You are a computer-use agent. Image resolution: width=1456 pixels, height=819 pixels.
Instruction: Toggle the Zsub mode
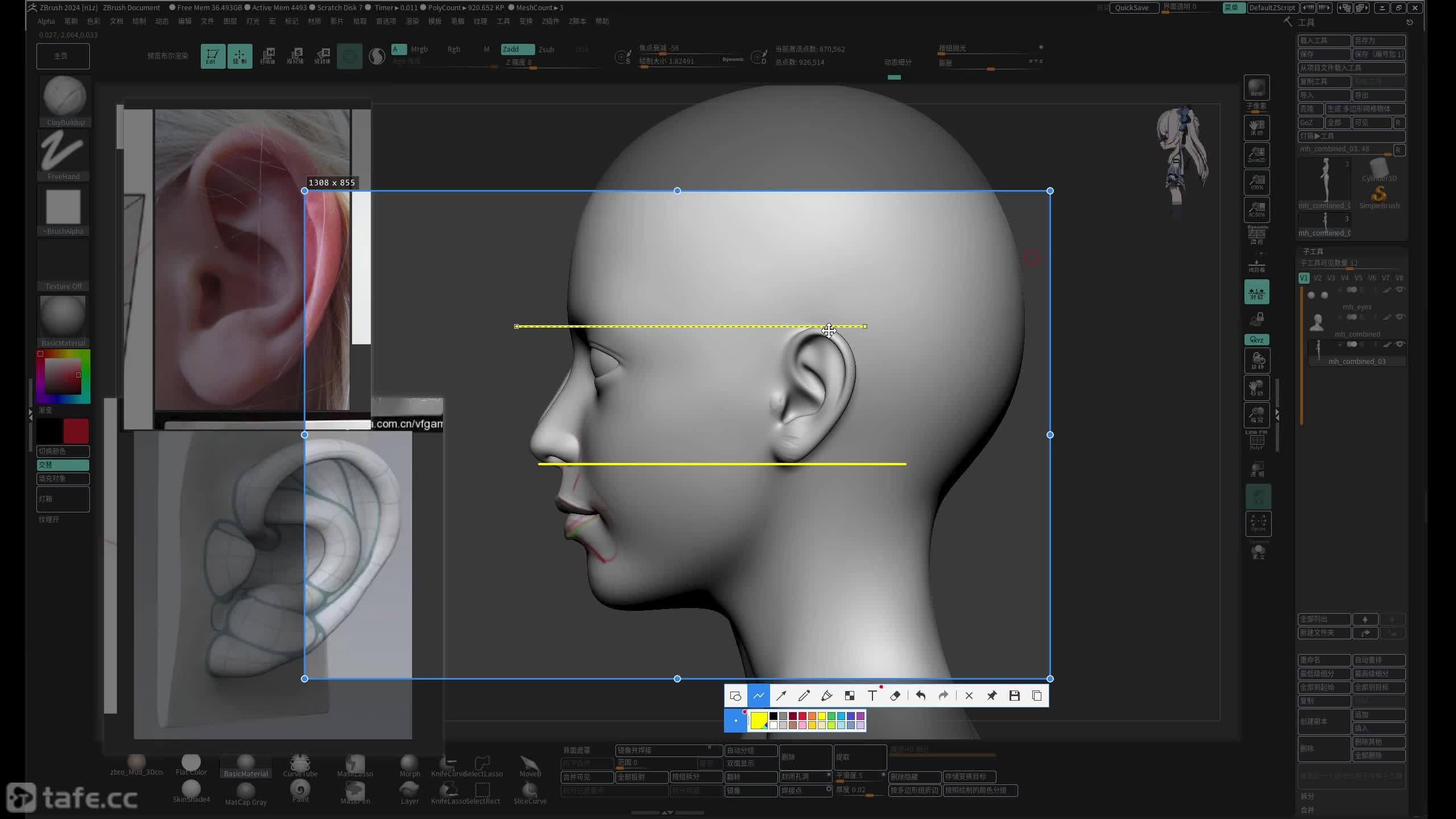point(546,49)
